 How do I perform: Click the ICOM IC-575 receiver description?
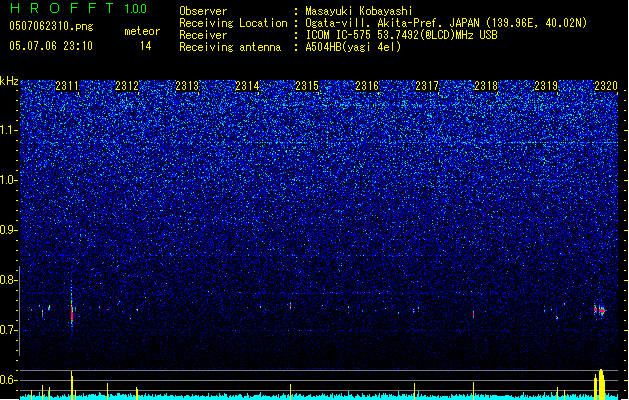click(402, 35)
